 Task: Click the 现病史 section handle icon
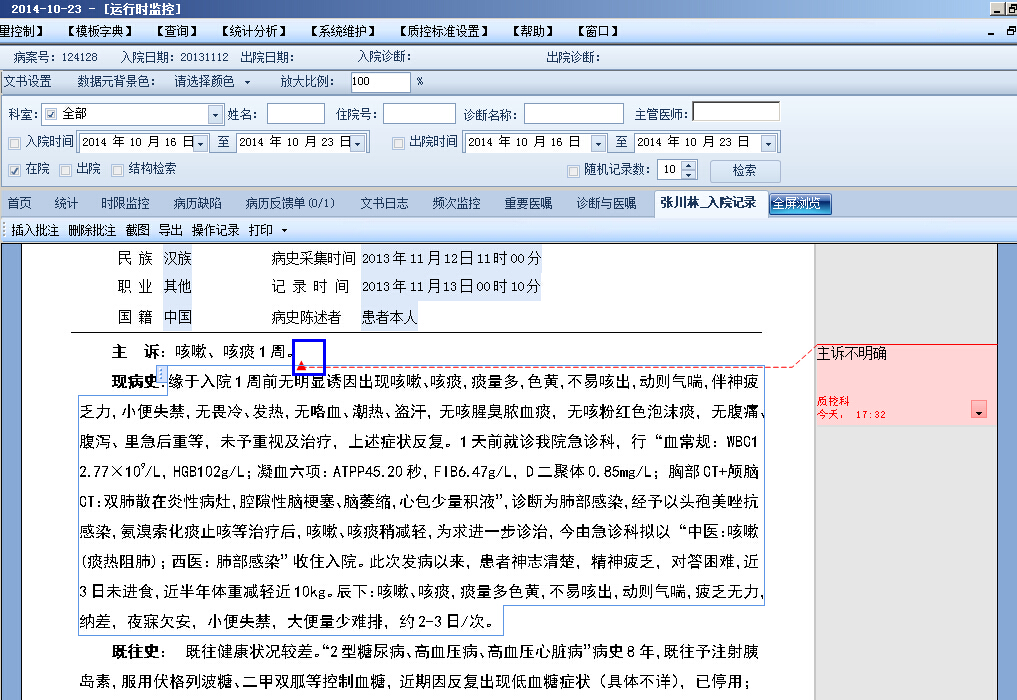[x=162, y=374]
